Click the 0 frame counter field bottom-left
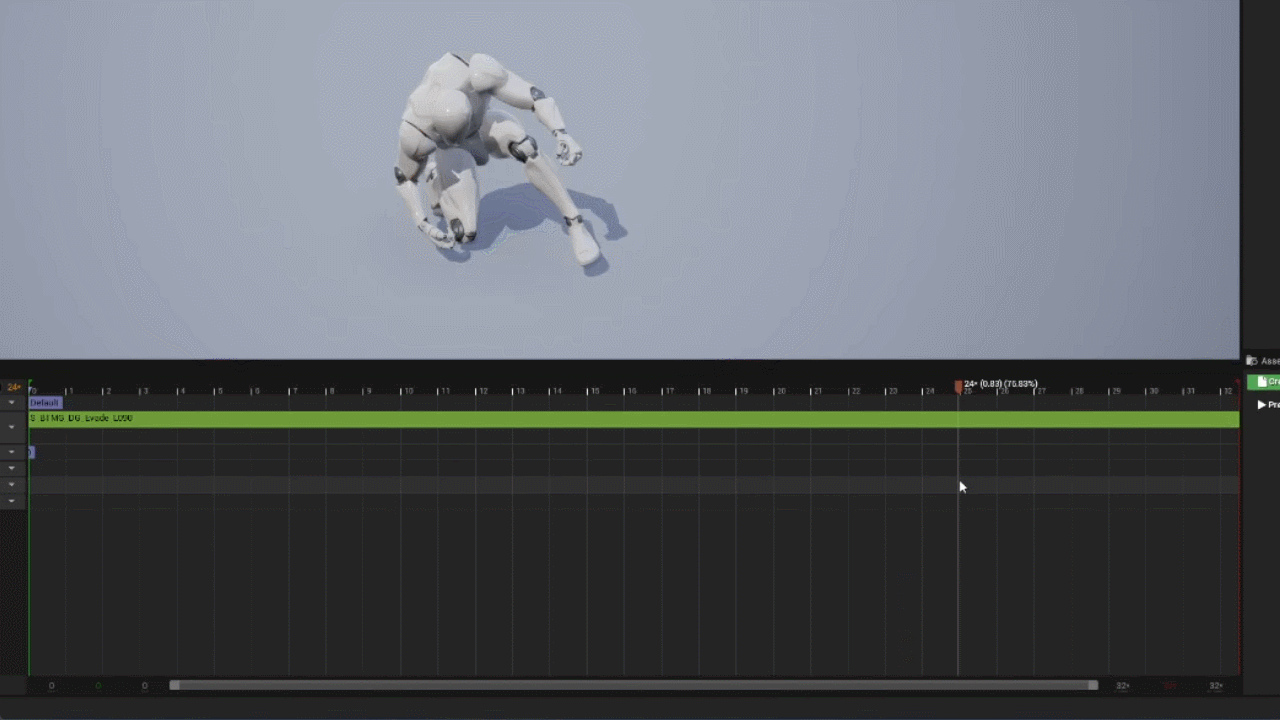 tap(51, 685)
